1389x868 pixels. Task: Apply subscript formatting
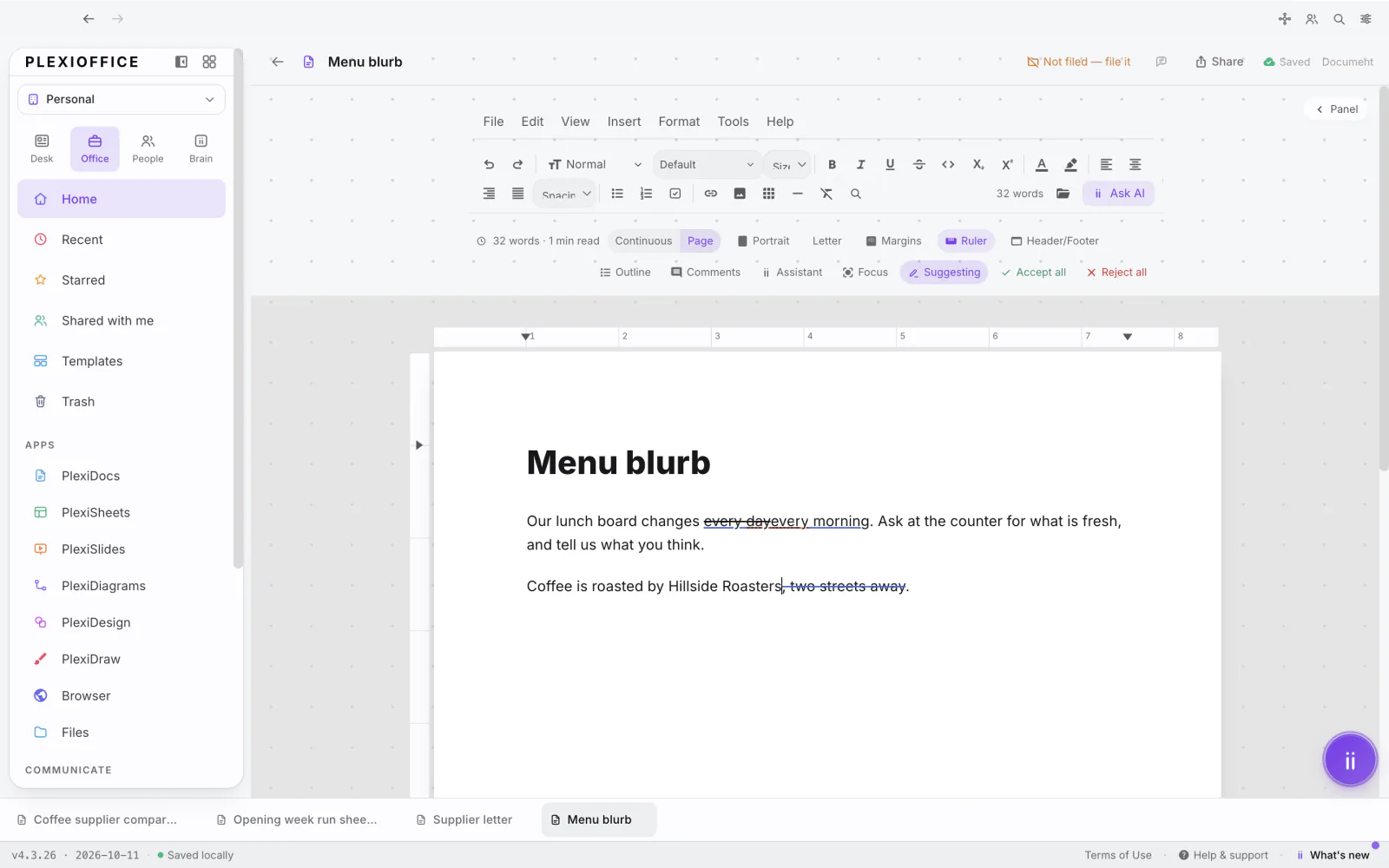pos(978,164)
